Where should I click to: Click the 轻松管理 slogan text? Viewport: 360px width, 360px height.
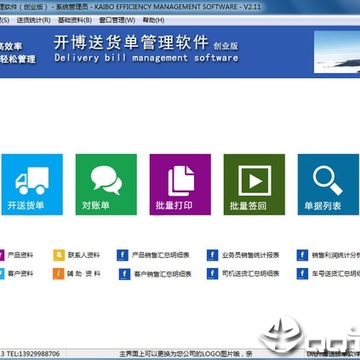18,59
